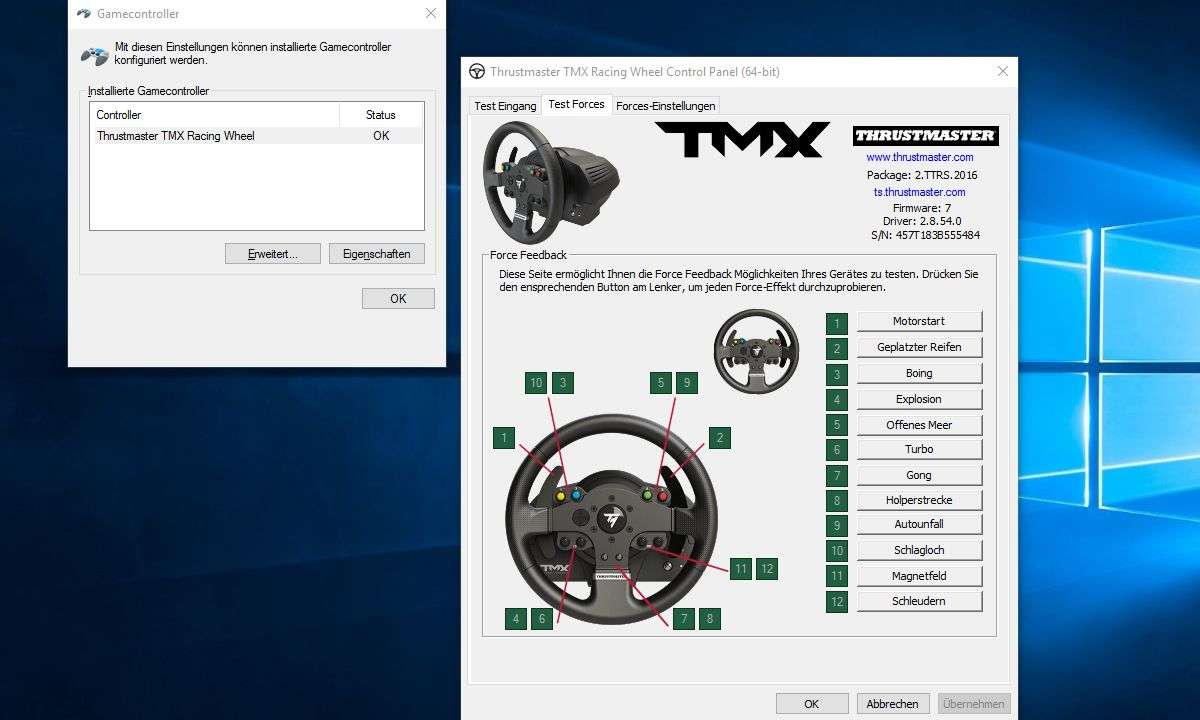Image resolution: width=1200 pixels, height=720 pixels.
Task: Click the green number 4 icon beside Explosion
Action: click(837, 400)
